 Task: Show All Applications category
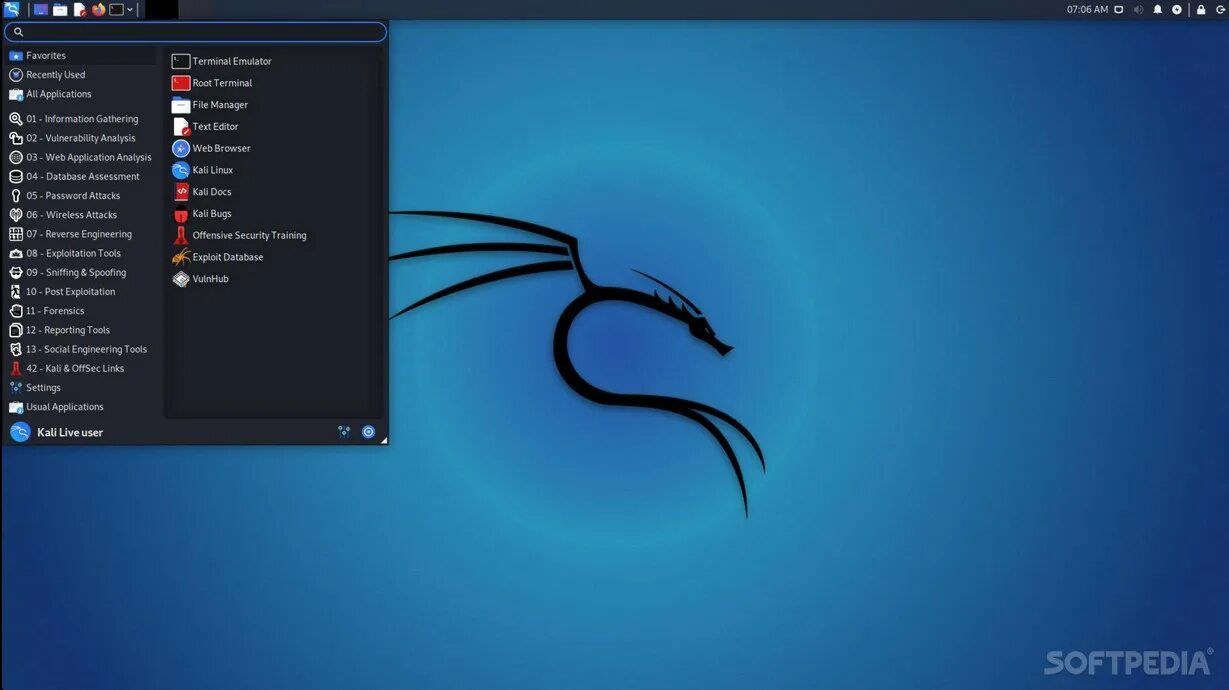pyautogui.click(x=82, y=94)
